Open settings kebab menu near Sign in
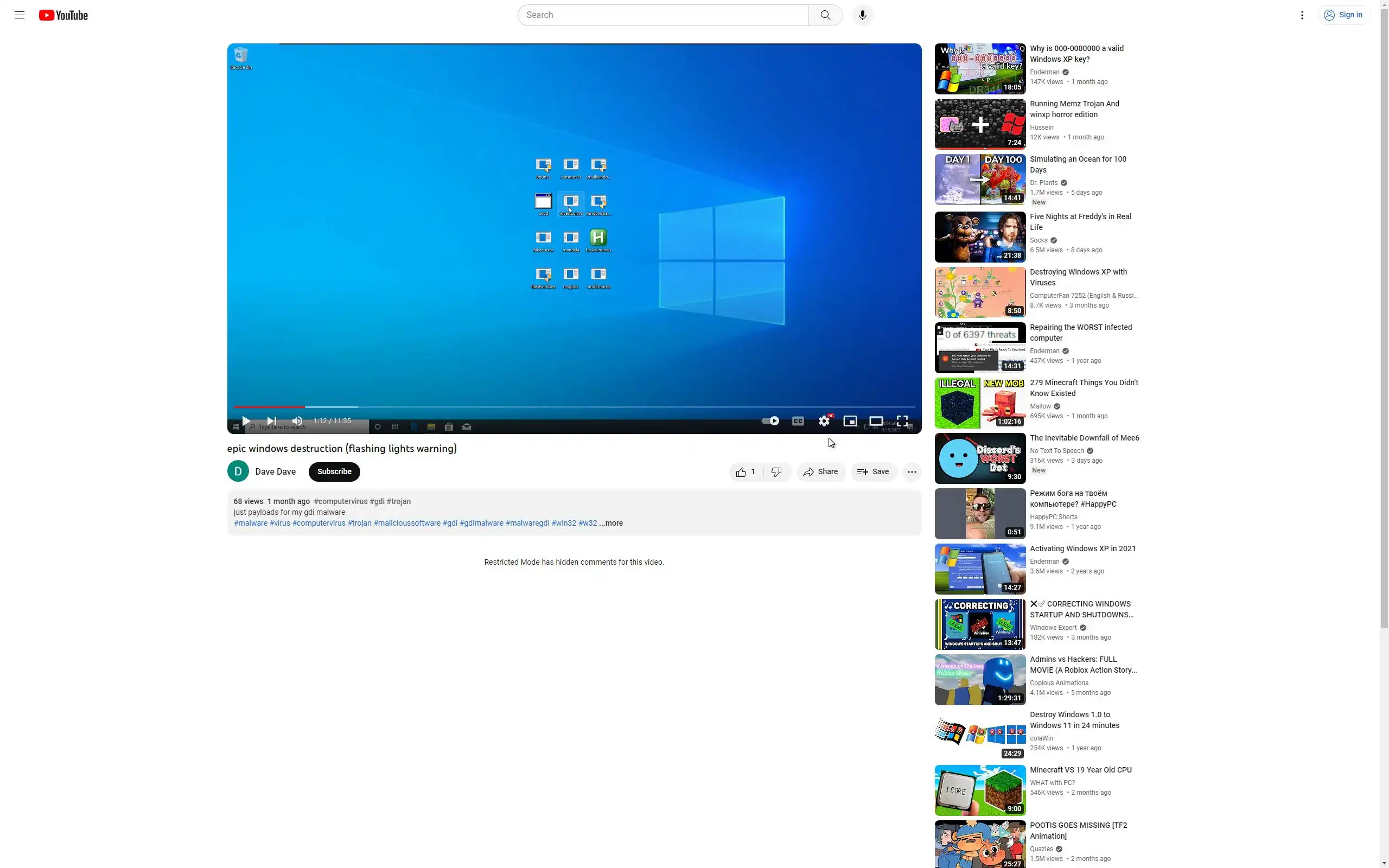This screenshot has width=1389, height=868. (x=1302, y=15)
